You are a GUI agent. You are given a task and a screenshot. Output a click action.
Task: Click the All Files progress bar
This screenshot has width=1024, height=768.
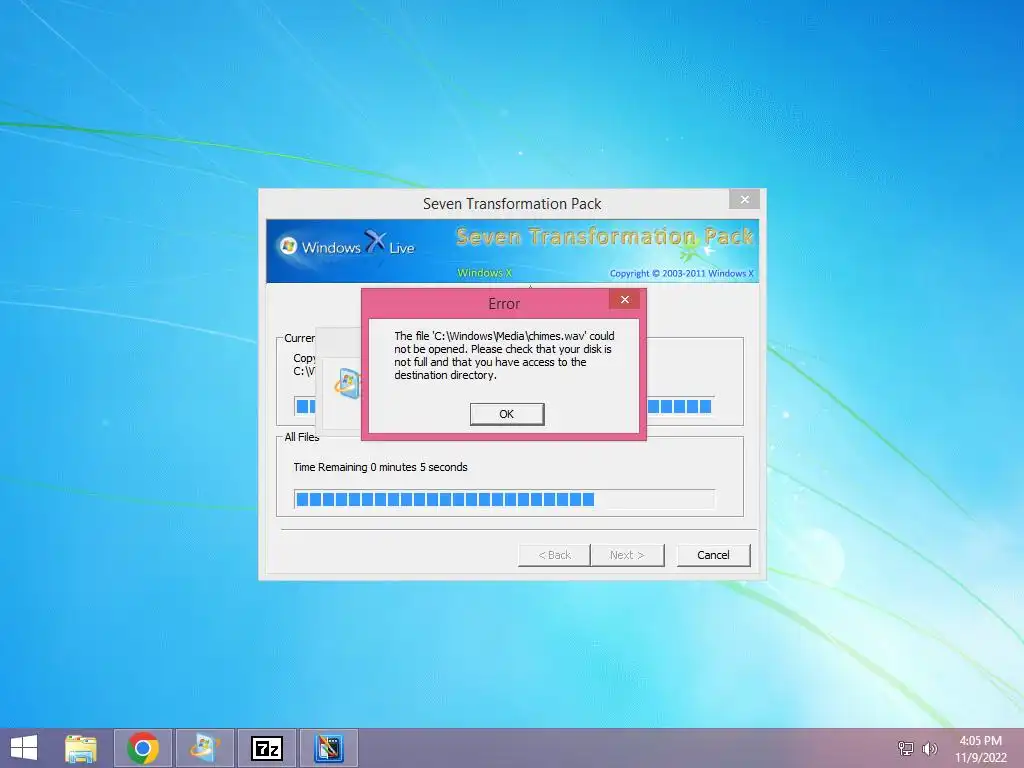pyautogui.click(x=504, y=500)
